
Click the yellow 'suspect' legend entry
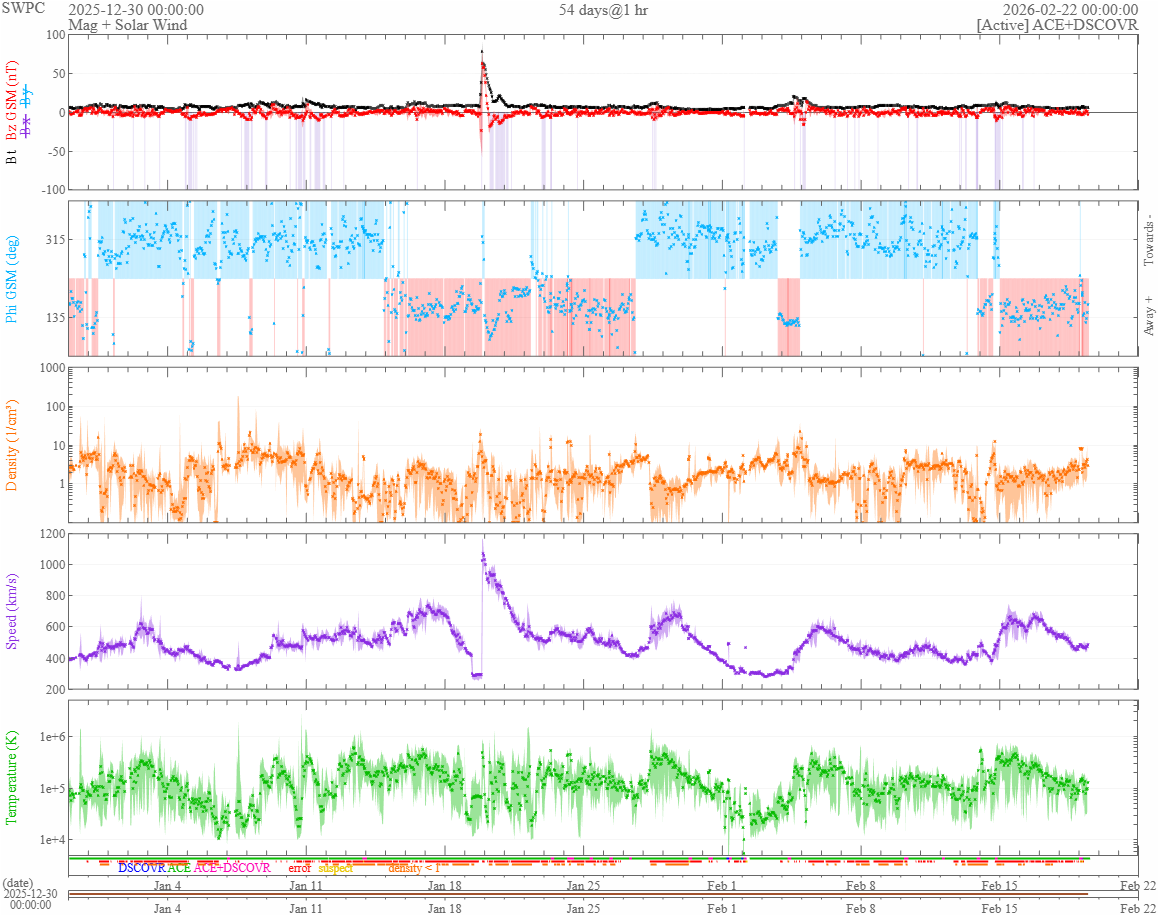coord(336,868)
